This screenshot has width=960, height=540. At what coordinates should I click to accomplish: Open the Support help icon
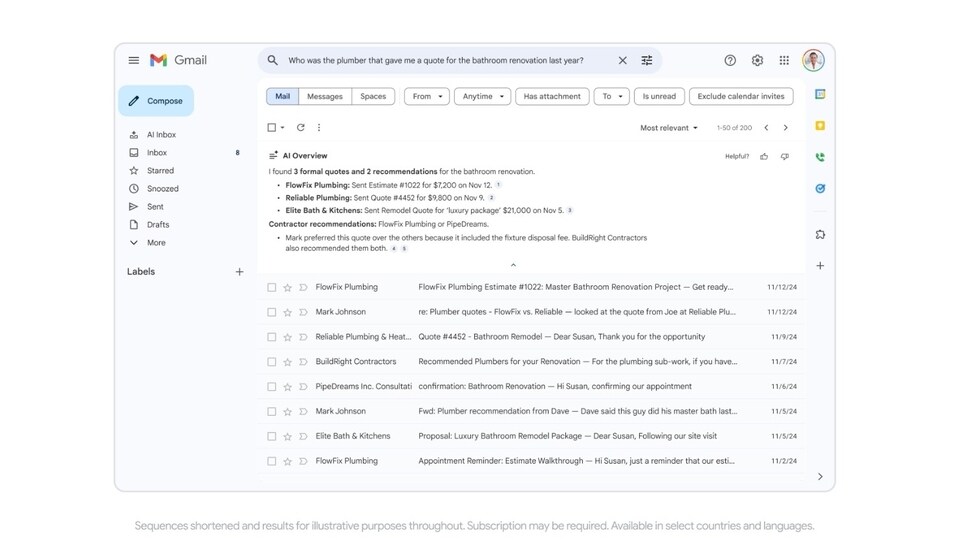tap(730, 60)
